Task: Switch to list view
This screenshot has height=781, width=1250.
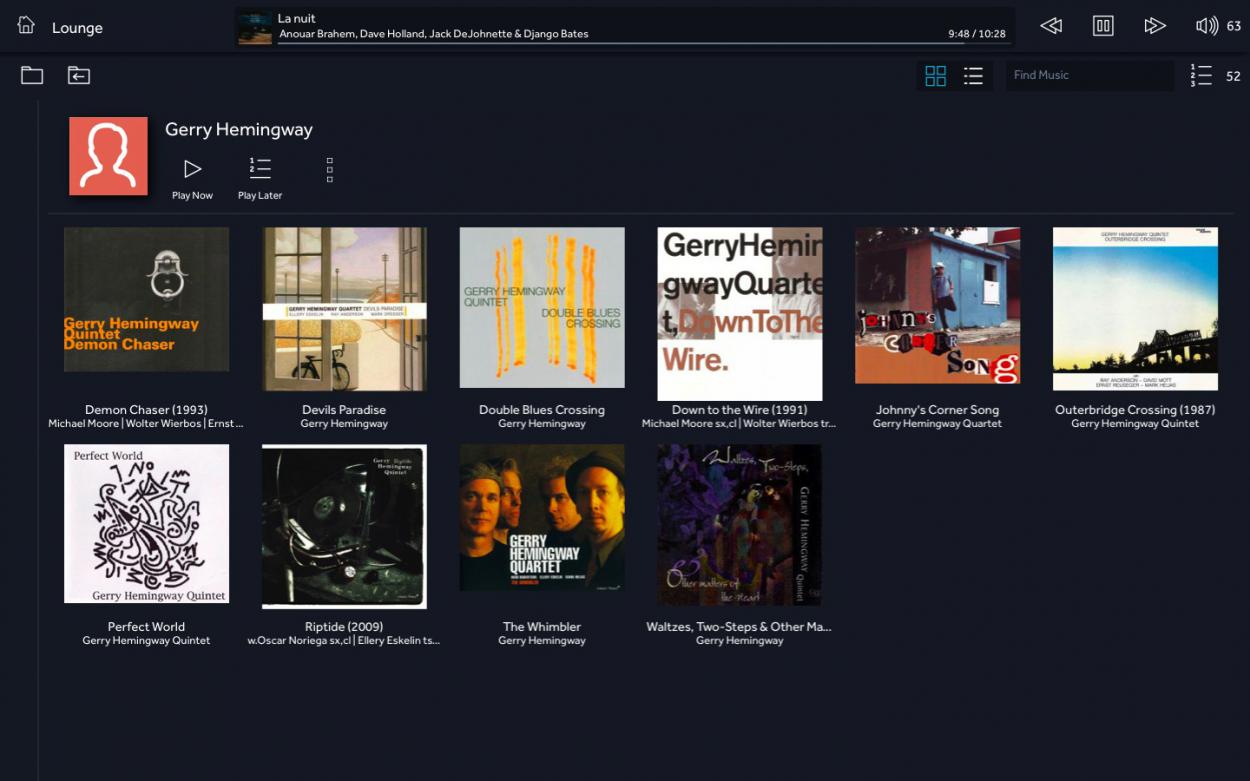Action: pos(973,76)
